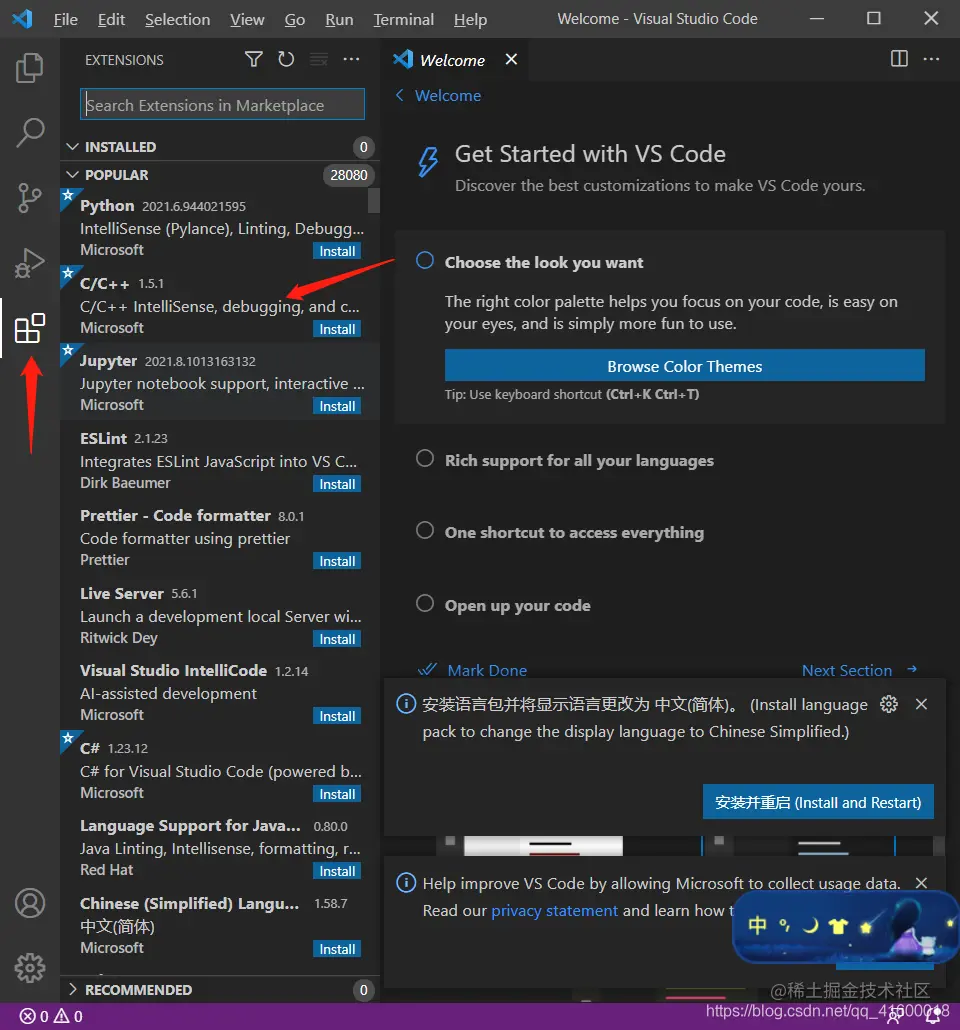Expand the RECOMMENDED section
This screenshot has height=1030, width=960.
219,989
